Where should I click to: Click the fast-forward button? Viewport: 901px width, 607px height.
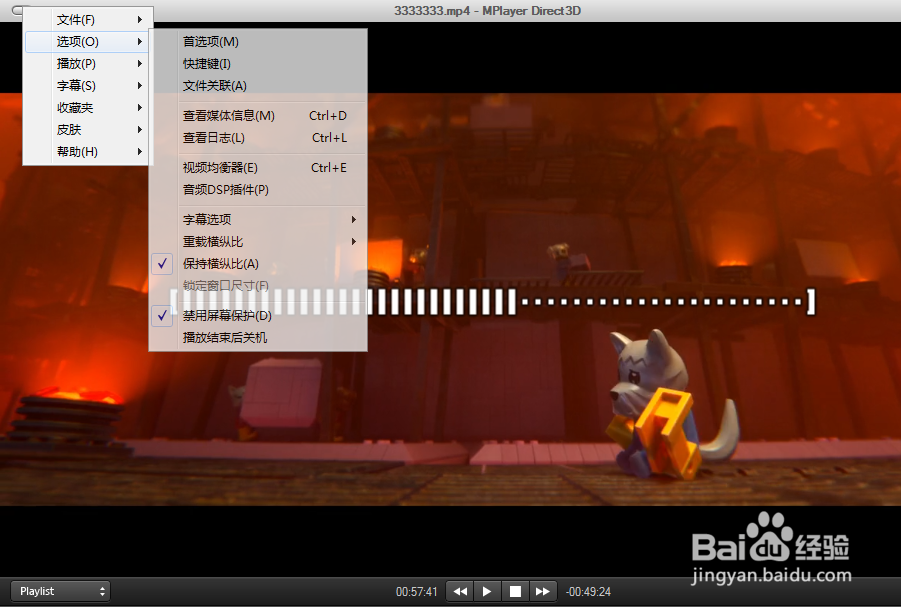[x=542, y=591]
